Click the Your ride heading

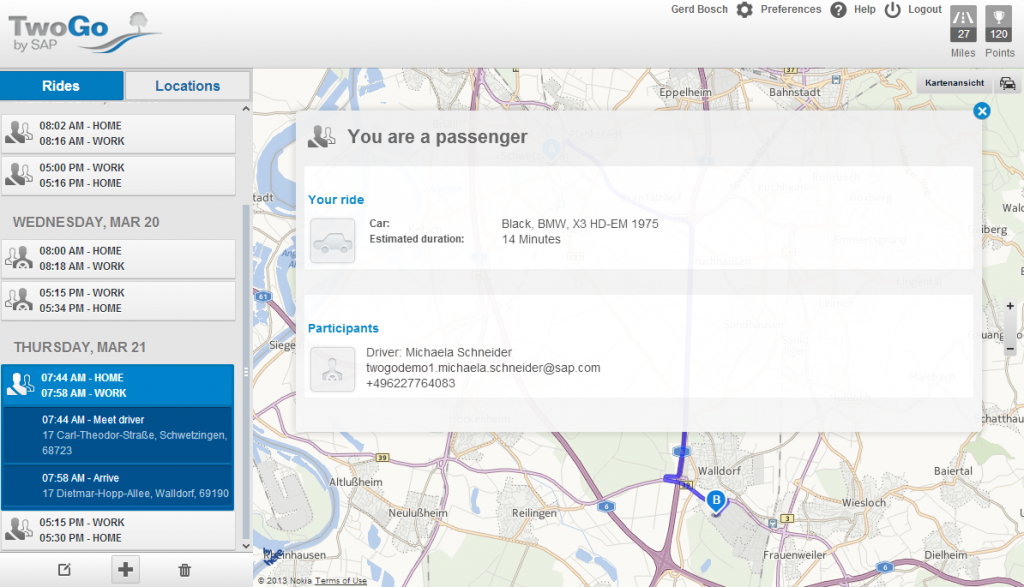click(336, 200)
